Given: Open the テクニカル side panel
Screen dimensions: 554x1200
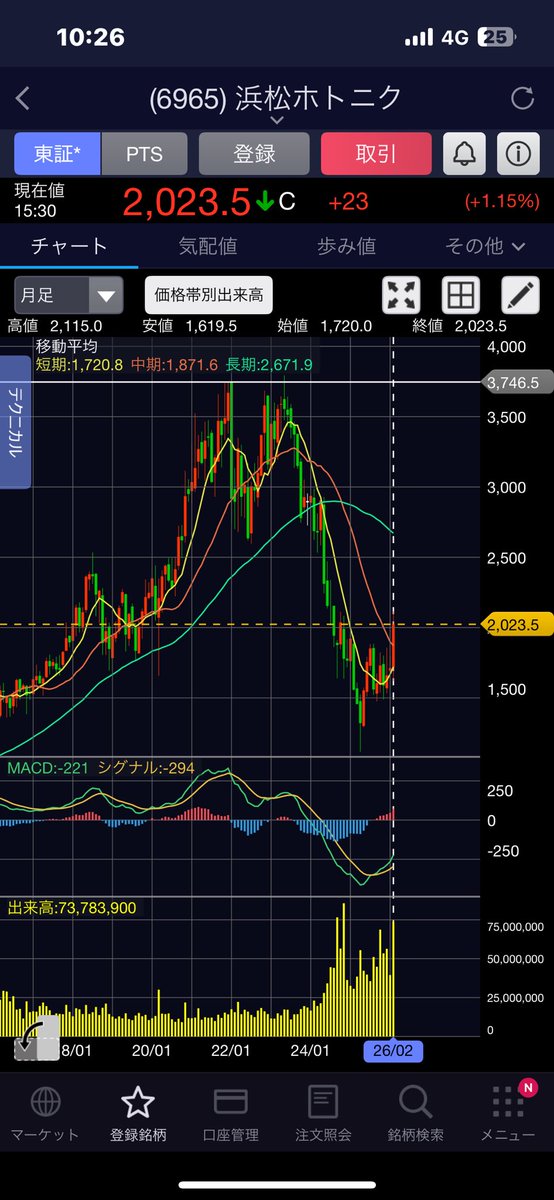Looking at the screenshot, I should pos(16,421).
